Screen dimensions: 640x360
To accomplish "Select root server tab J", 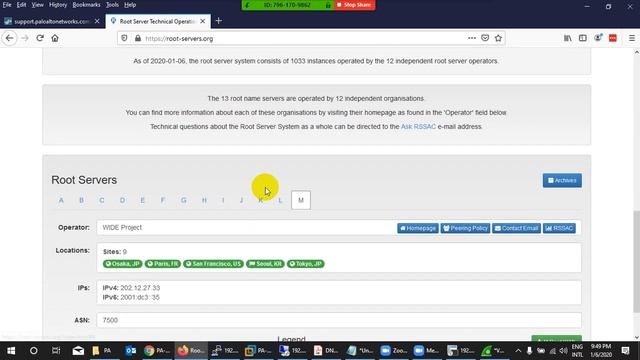I will point(241,200).
